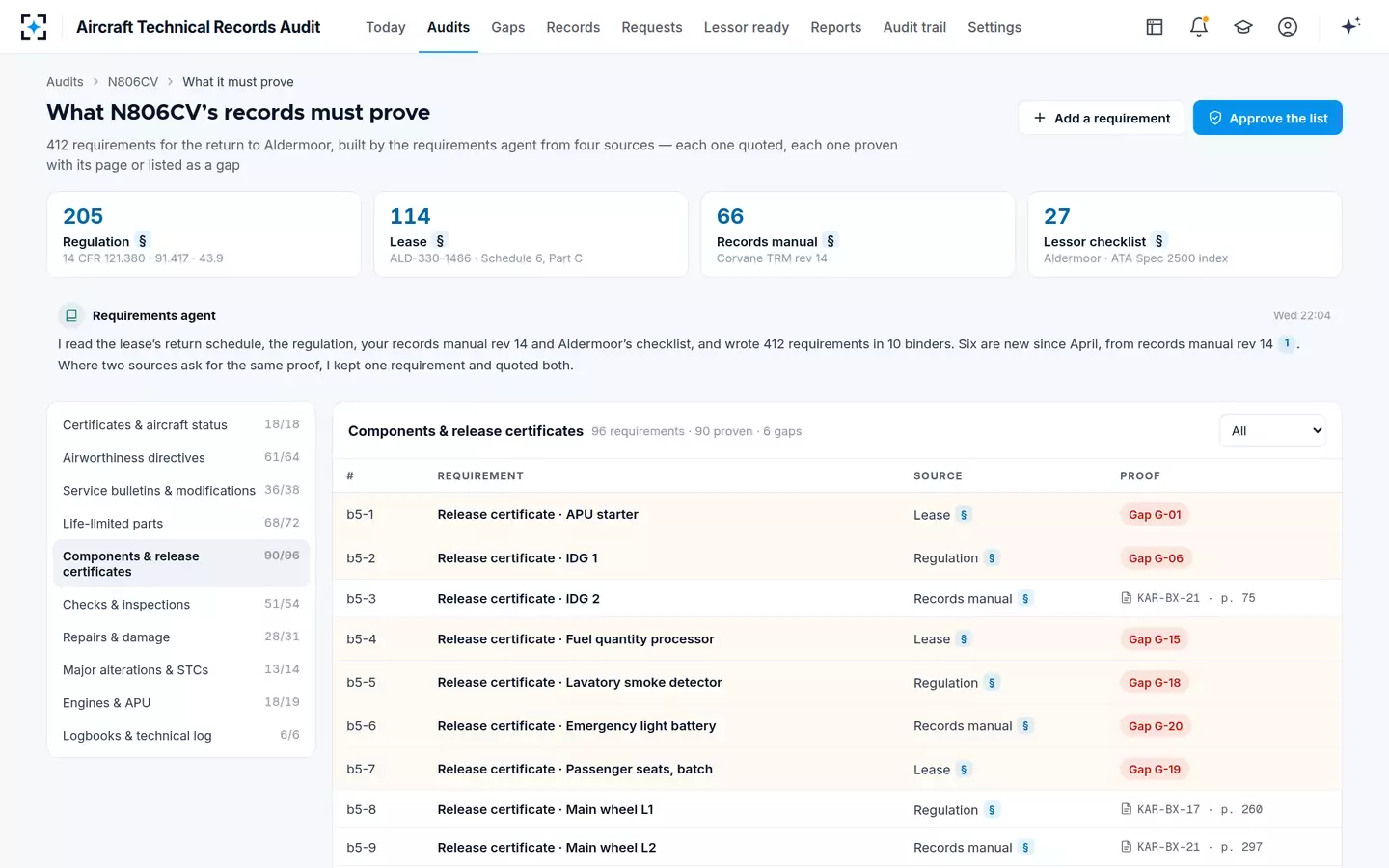Image resolution: width=1389 pixels, height=868 pixels.
Task: Open the Audit trail tab
Action: coord(914,27)
